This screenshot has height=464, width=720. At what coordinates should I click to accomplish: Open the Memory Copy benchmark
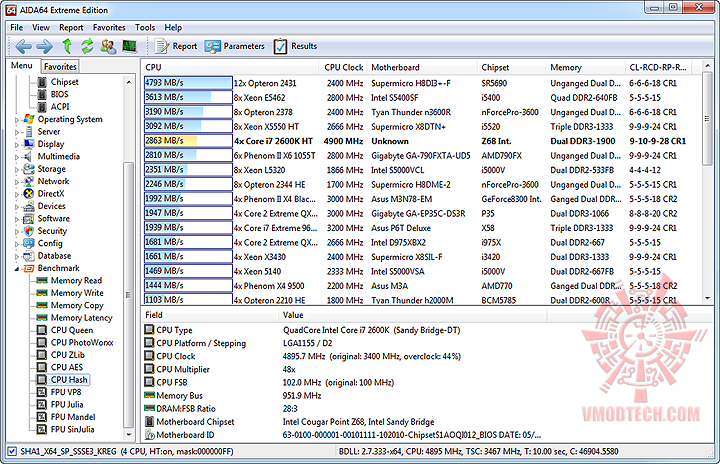(77, 305)
